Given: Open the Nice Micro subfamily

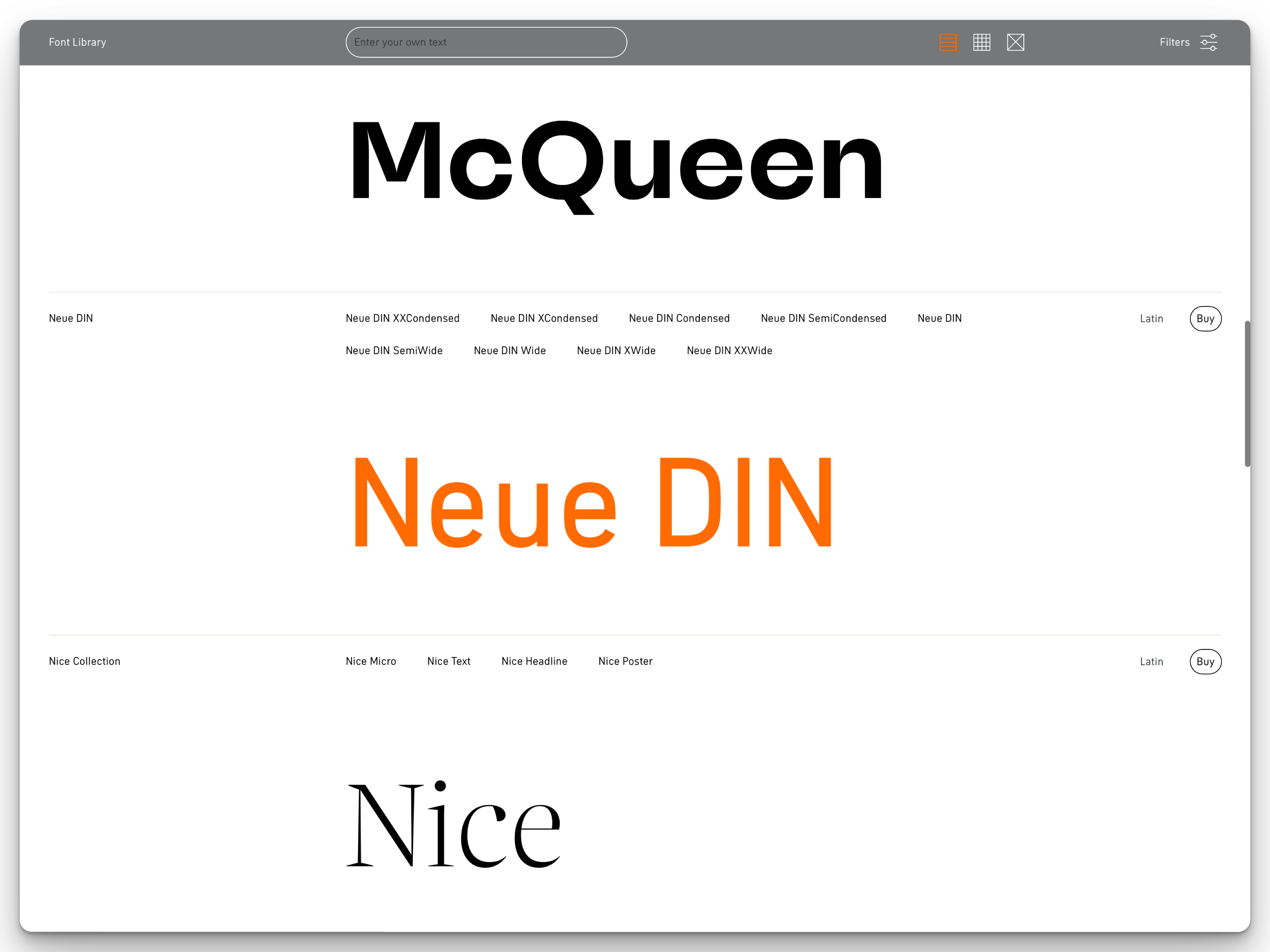Looking at the screenshot, I should point(371,662).
